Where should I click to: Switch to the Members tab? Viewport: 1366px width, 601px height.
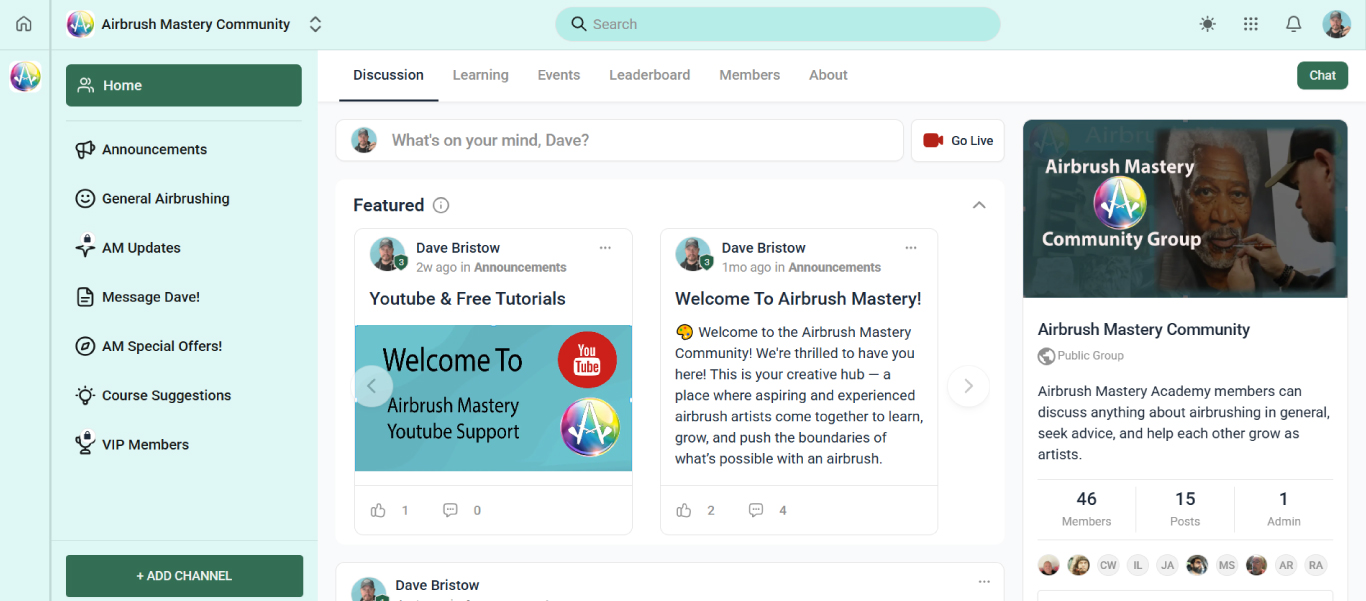pos(749,75)
